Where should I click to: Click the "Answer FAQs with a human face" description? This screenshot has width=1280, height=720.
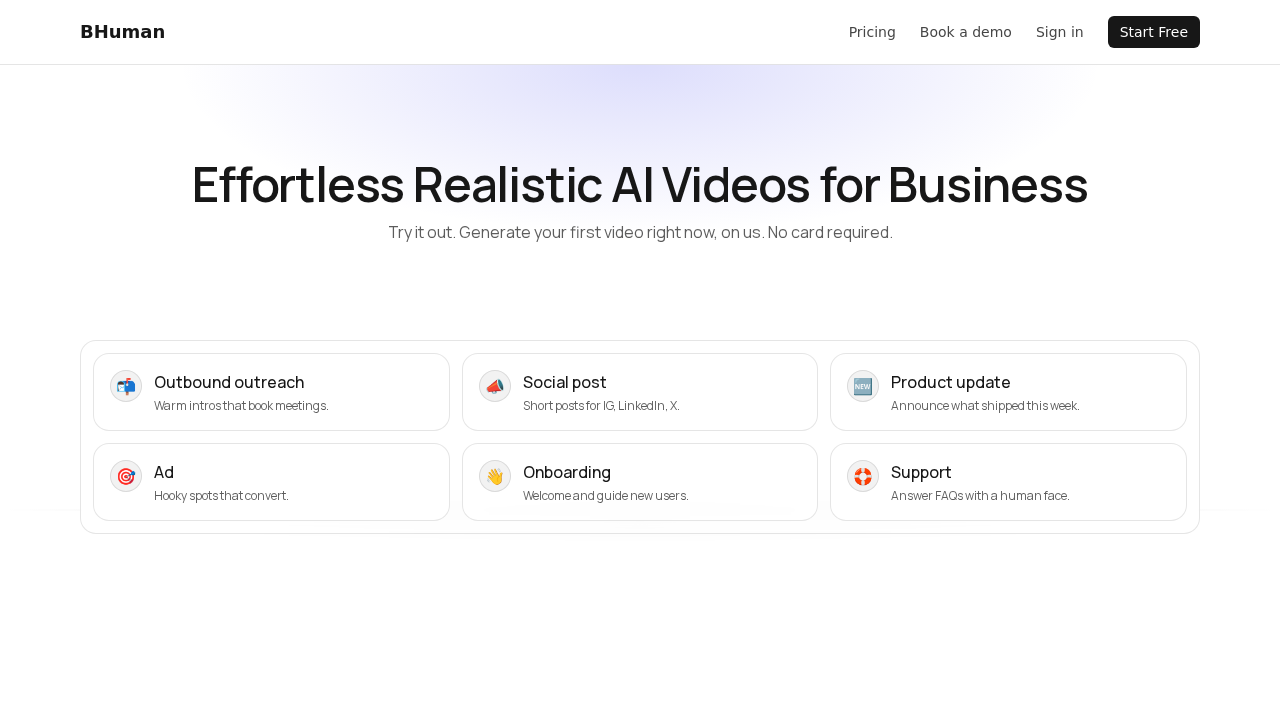[x=980, y=496]
